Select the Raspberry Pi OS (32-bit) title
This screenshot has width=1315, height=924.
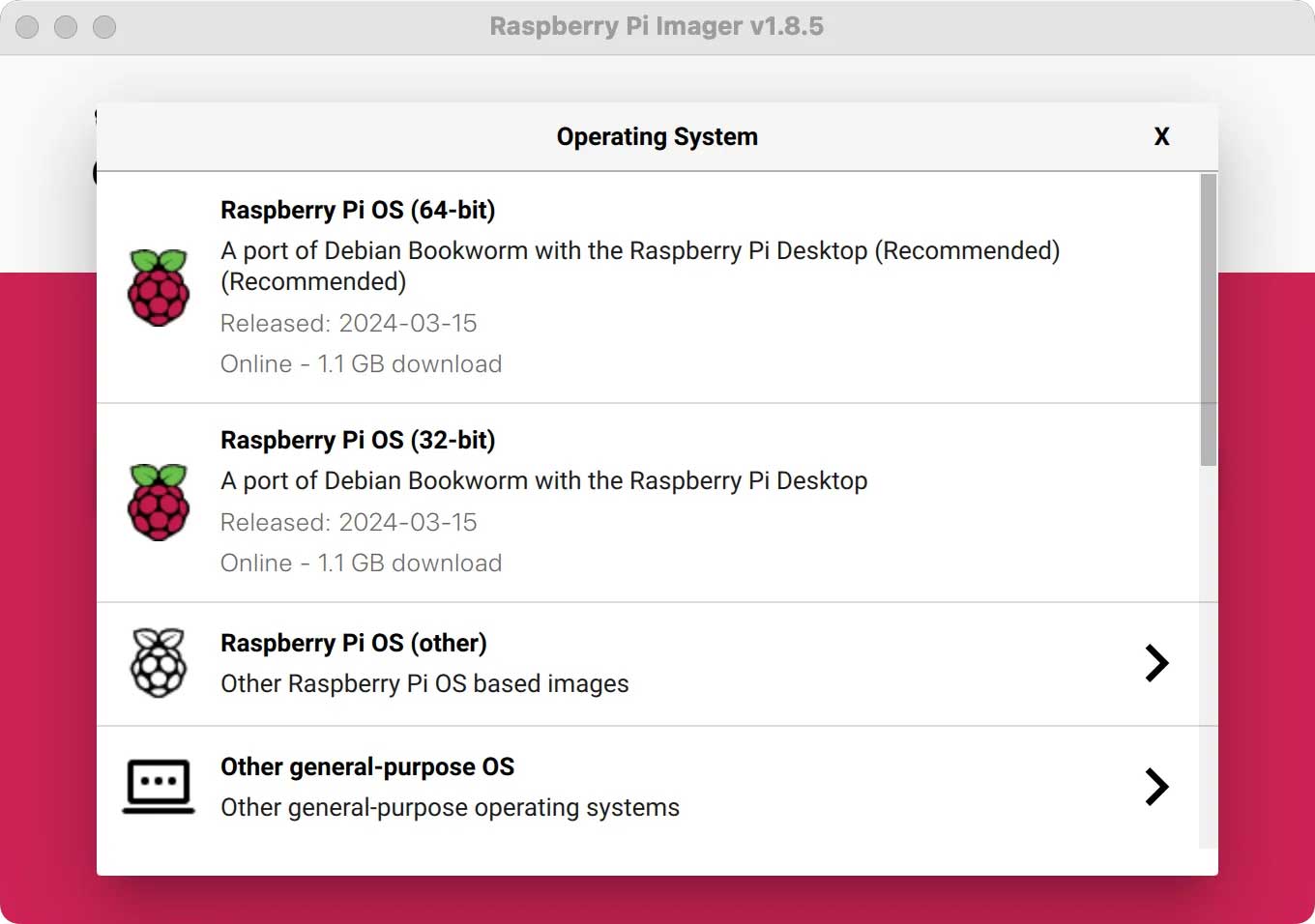(358, 440)
